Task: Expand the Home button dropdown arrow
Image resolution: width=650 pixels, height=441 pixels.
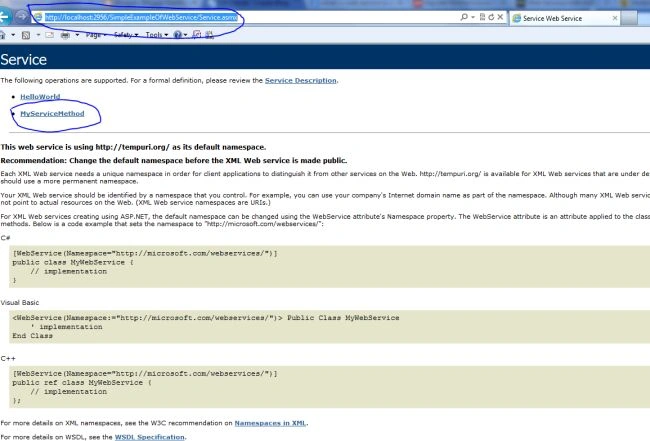Action: (13, 35)
